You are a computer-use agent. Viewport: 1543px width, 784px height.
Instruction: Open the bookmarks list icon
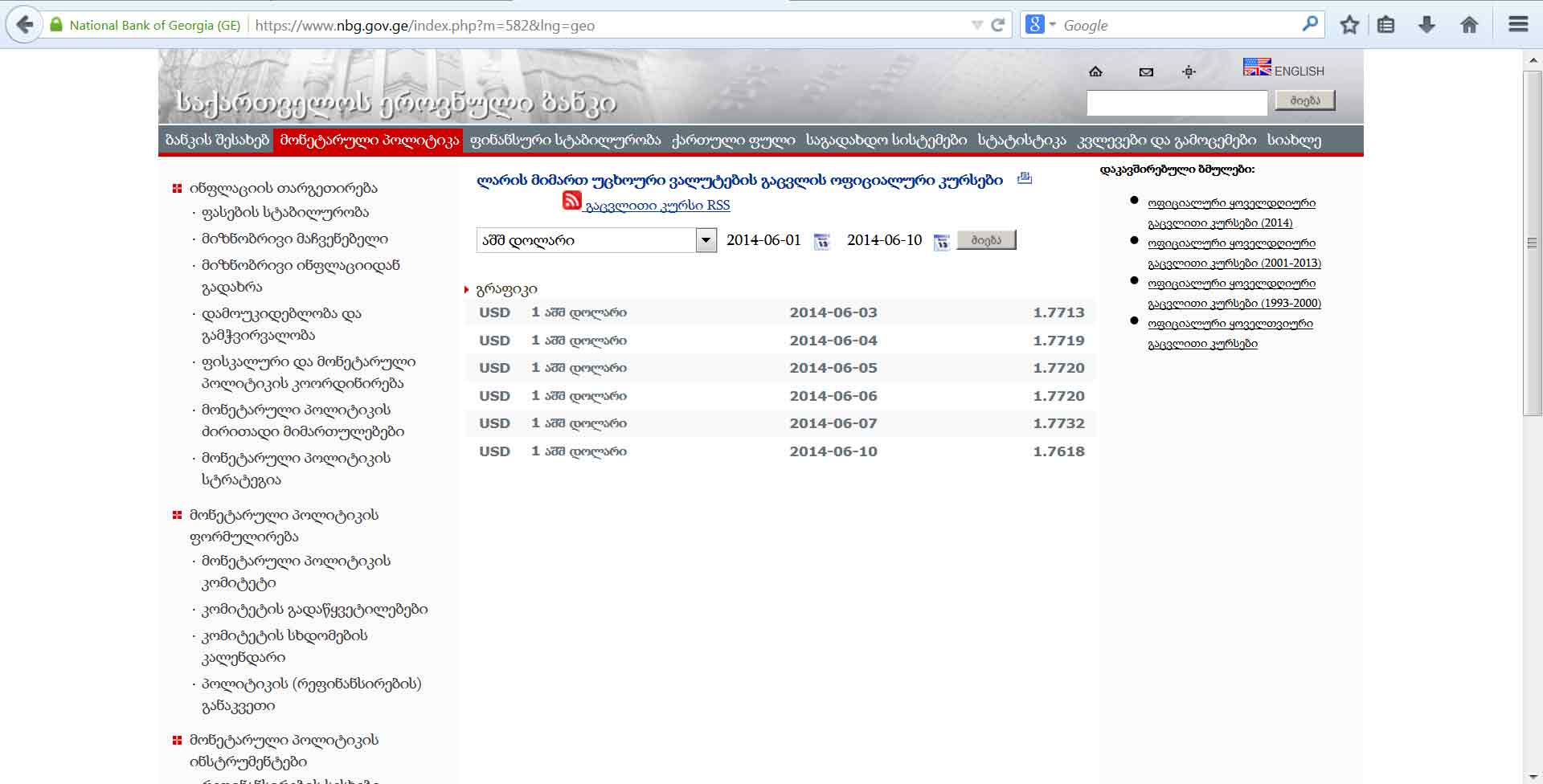click(x=1386, y=25)
